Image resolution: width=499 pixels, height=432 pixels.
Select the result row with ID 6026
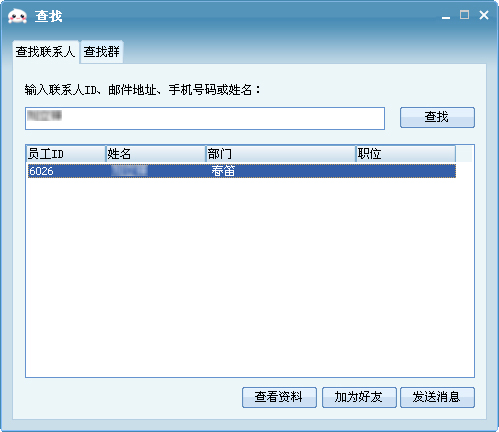click(242, 171)
